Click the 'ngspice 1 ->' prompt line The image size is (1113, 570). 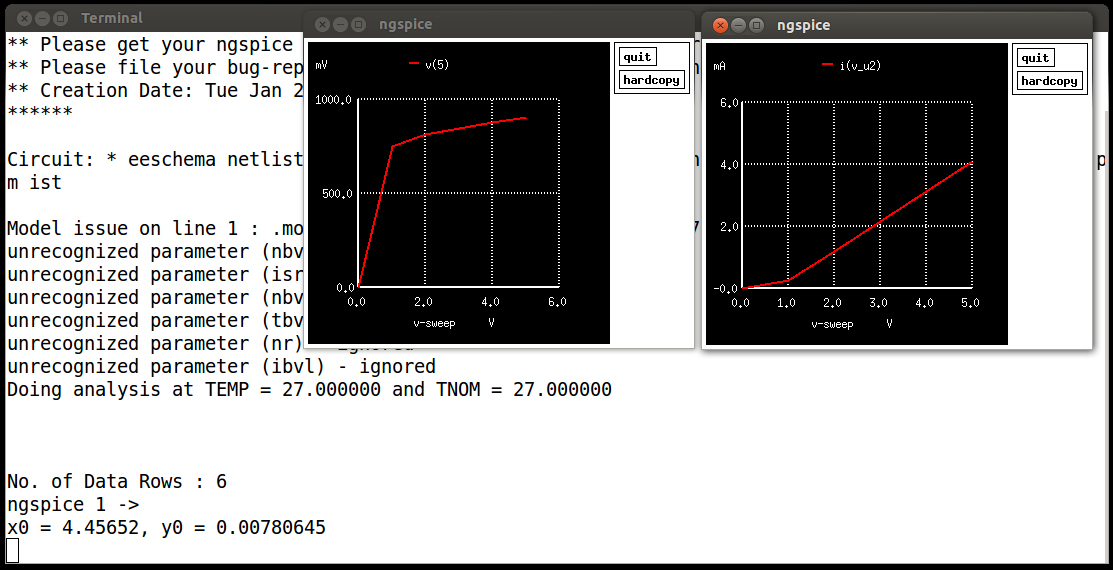click(x=73, y=505)
